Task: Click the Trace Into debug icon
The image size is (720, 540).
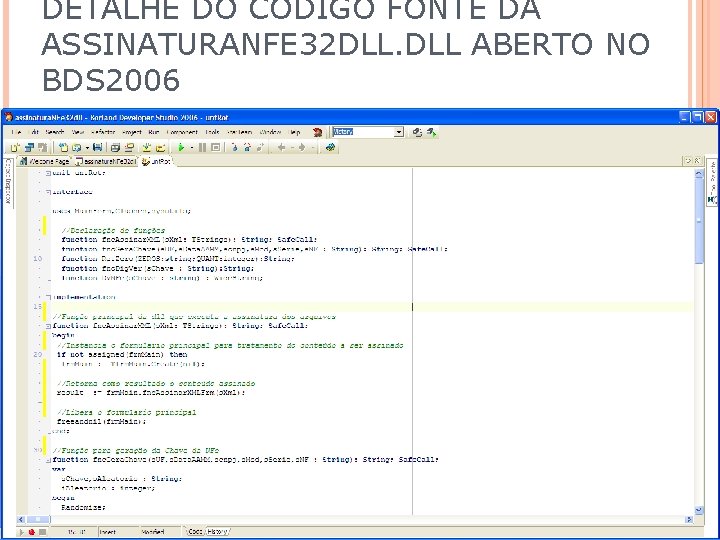Action: 234,147
